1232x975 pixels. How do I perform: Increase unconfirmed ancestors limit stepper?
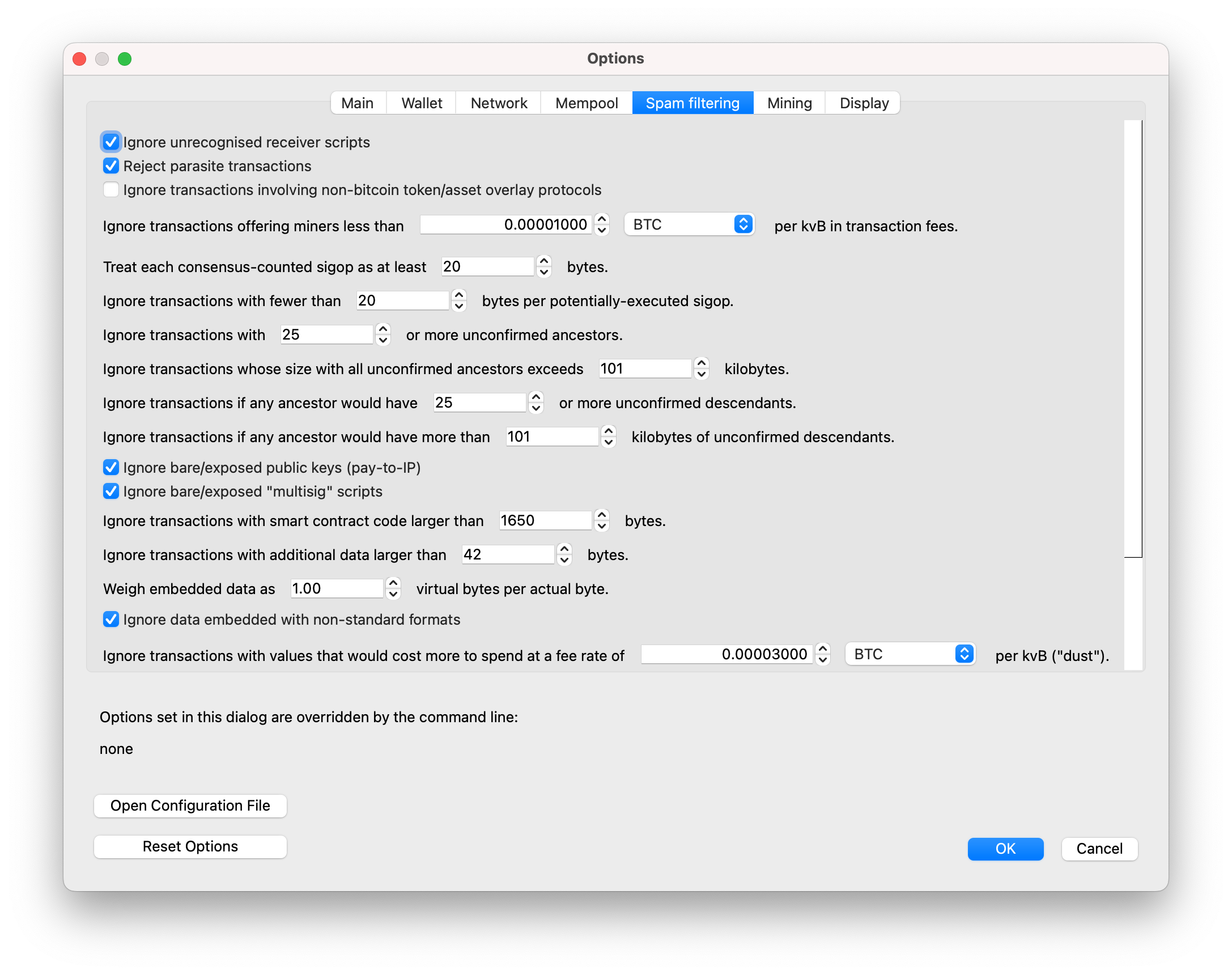click(x=383, y=329)
